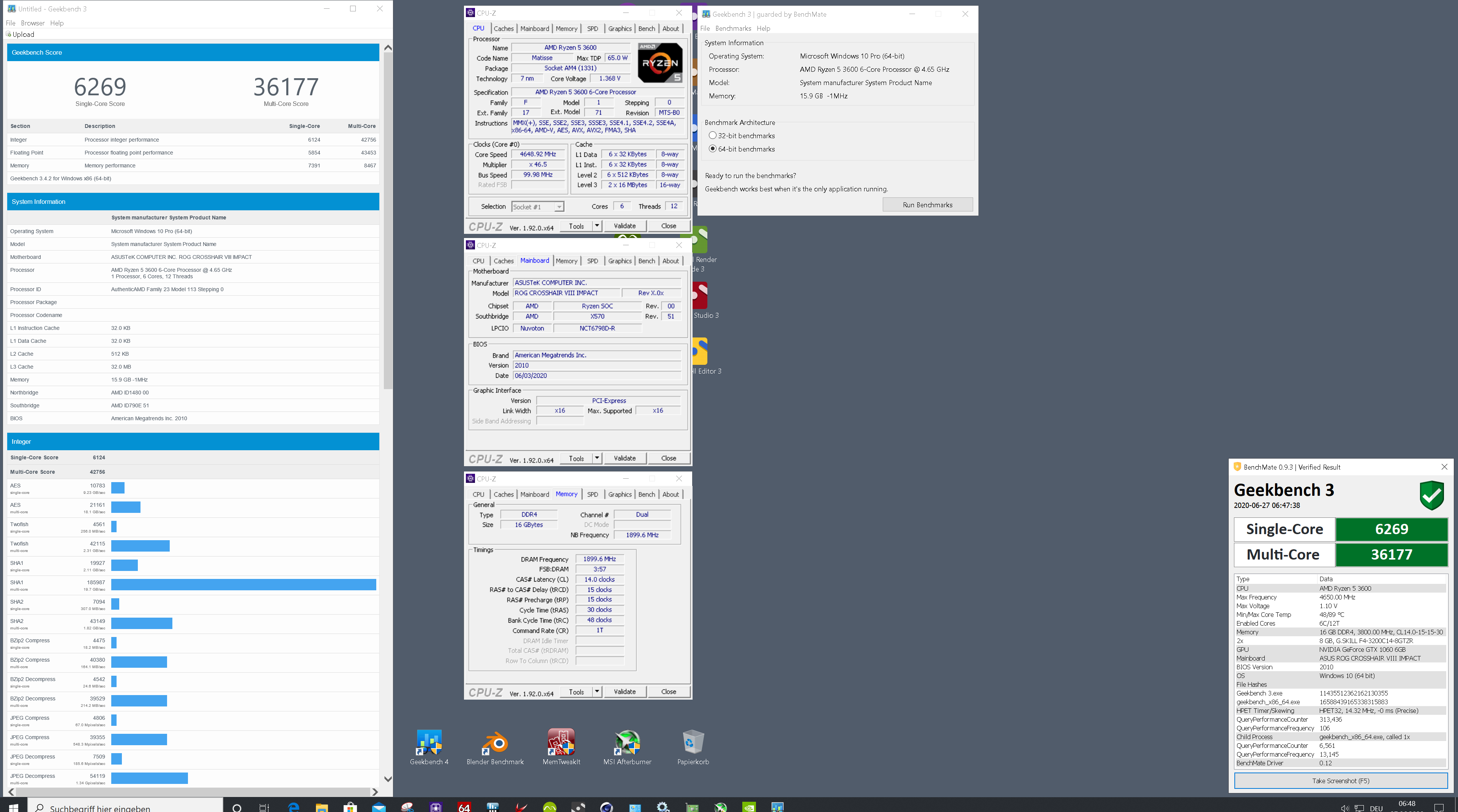The height and width of the screenshot is (812, 1458).
Task: Open About tab in CPU-Z Motherboard window
Action: 671,261
